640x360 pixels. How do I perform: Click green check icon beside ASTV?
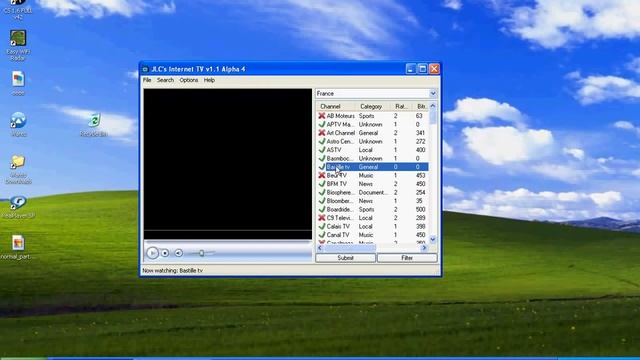[322, 150]
